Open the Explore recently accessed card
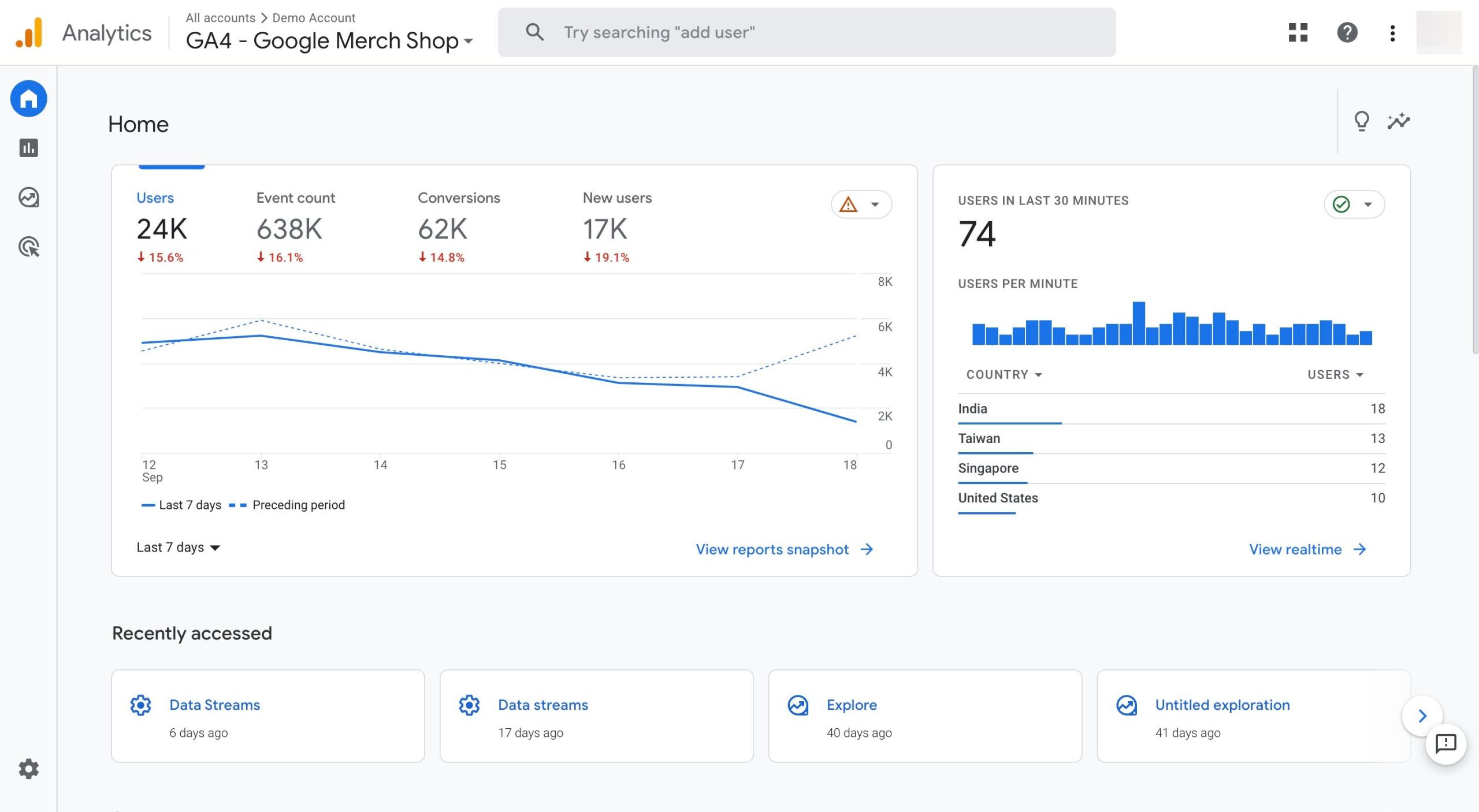This screenshot has height=812, width=1479. click(x=926, y=716)
